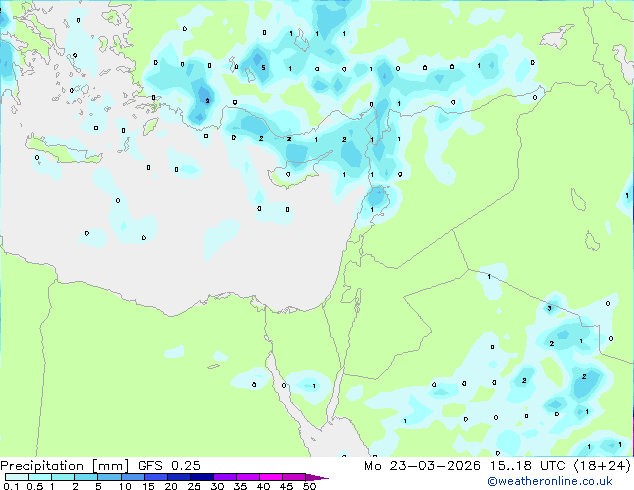Click the legend scale value "25"
This screenshot has width=634, height=490.
click(194, 486)
